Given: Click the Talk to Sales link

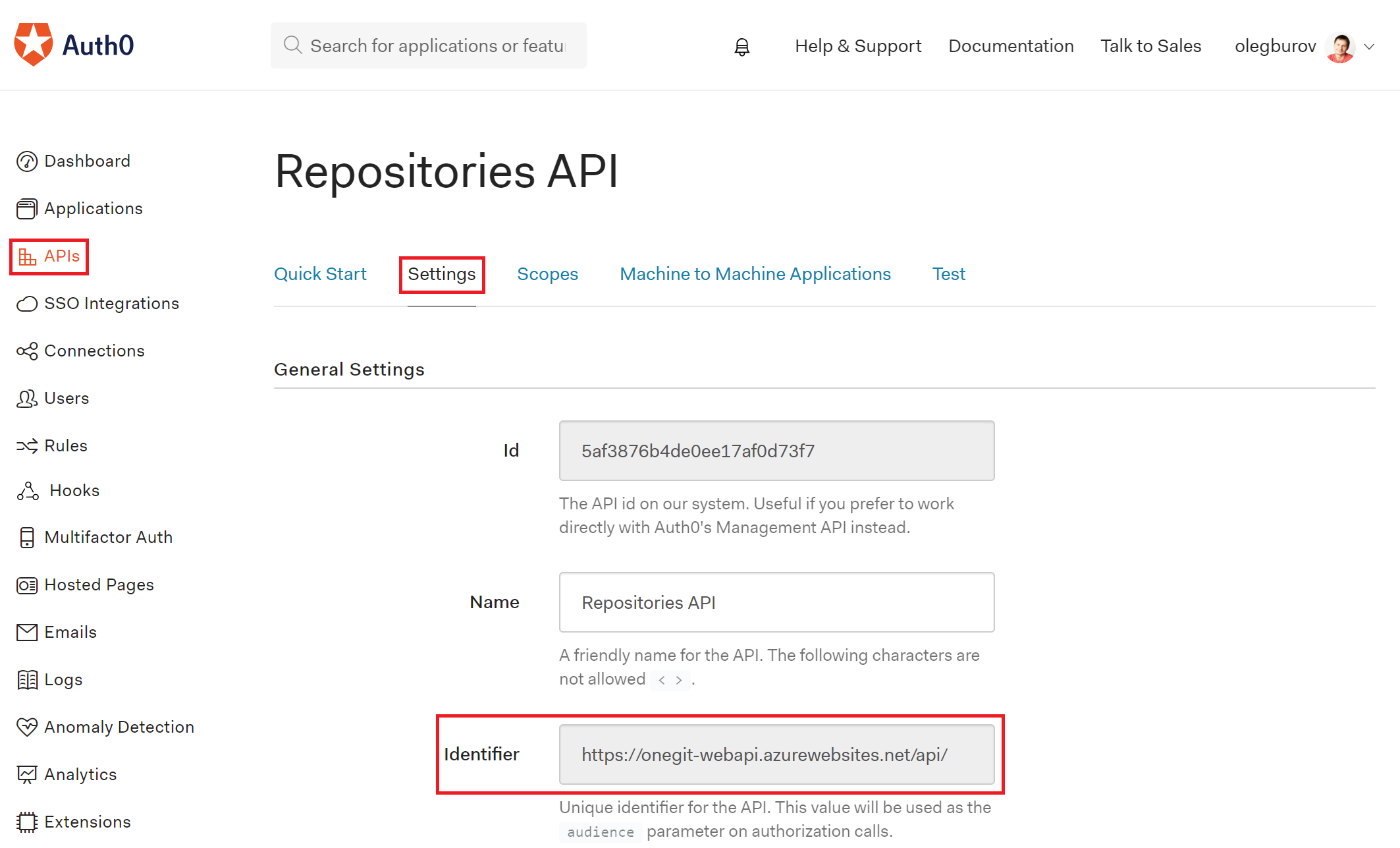Looking at the screenshot, I should pos(1150,46).
